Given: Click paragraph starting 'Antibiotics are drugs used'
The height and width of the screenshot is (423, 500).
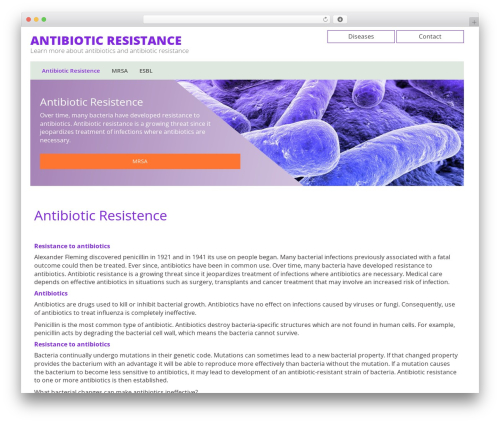Looking at the screenshot, I should pyautogui.click(x=244, y=308).
